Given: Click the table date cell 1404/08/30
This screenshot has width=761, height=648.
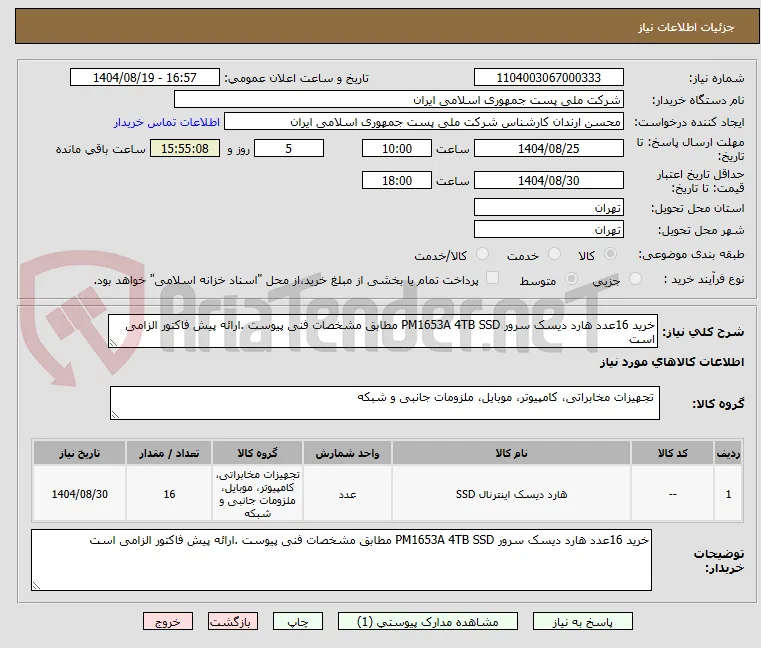Looking at the screenshot, I should 80,494.
